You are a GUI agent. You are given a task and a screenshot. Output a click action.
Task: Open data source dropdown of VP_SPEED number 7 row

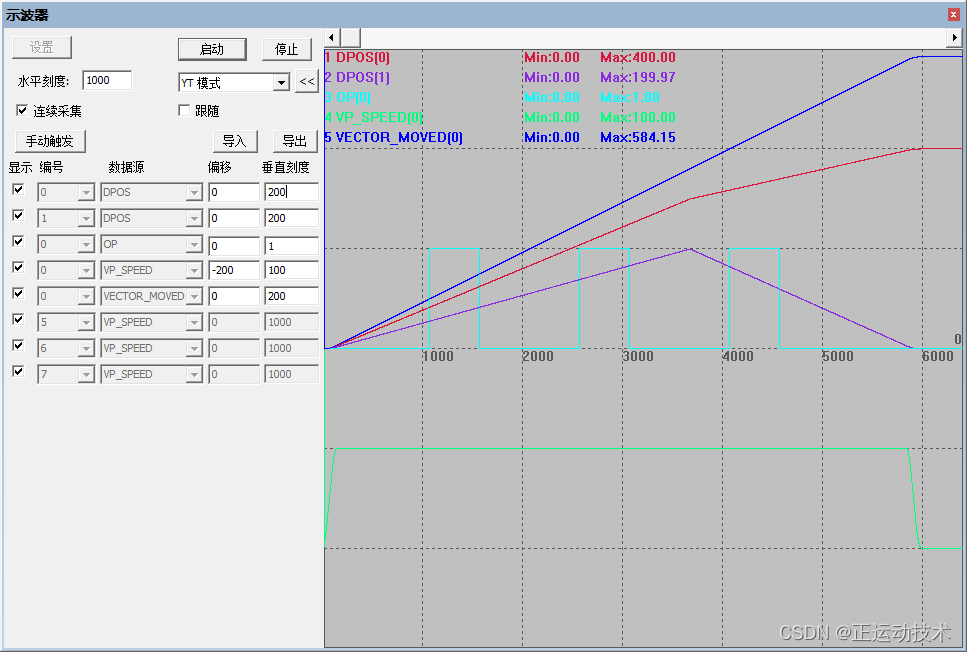(x=194, y=374)
